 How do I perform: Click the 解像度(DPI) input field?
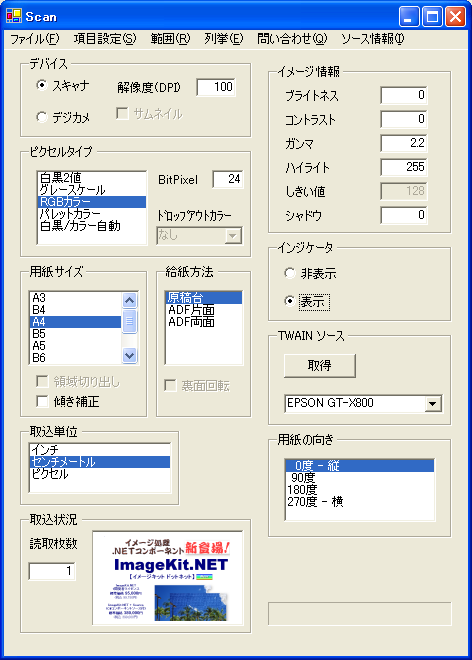click(216, 87)
